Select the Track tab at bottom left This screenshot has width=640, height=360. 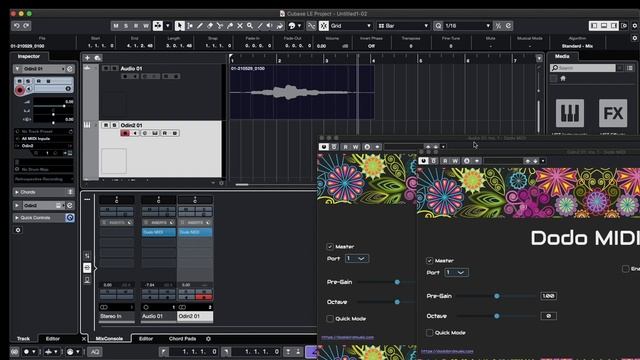[23, 339]
